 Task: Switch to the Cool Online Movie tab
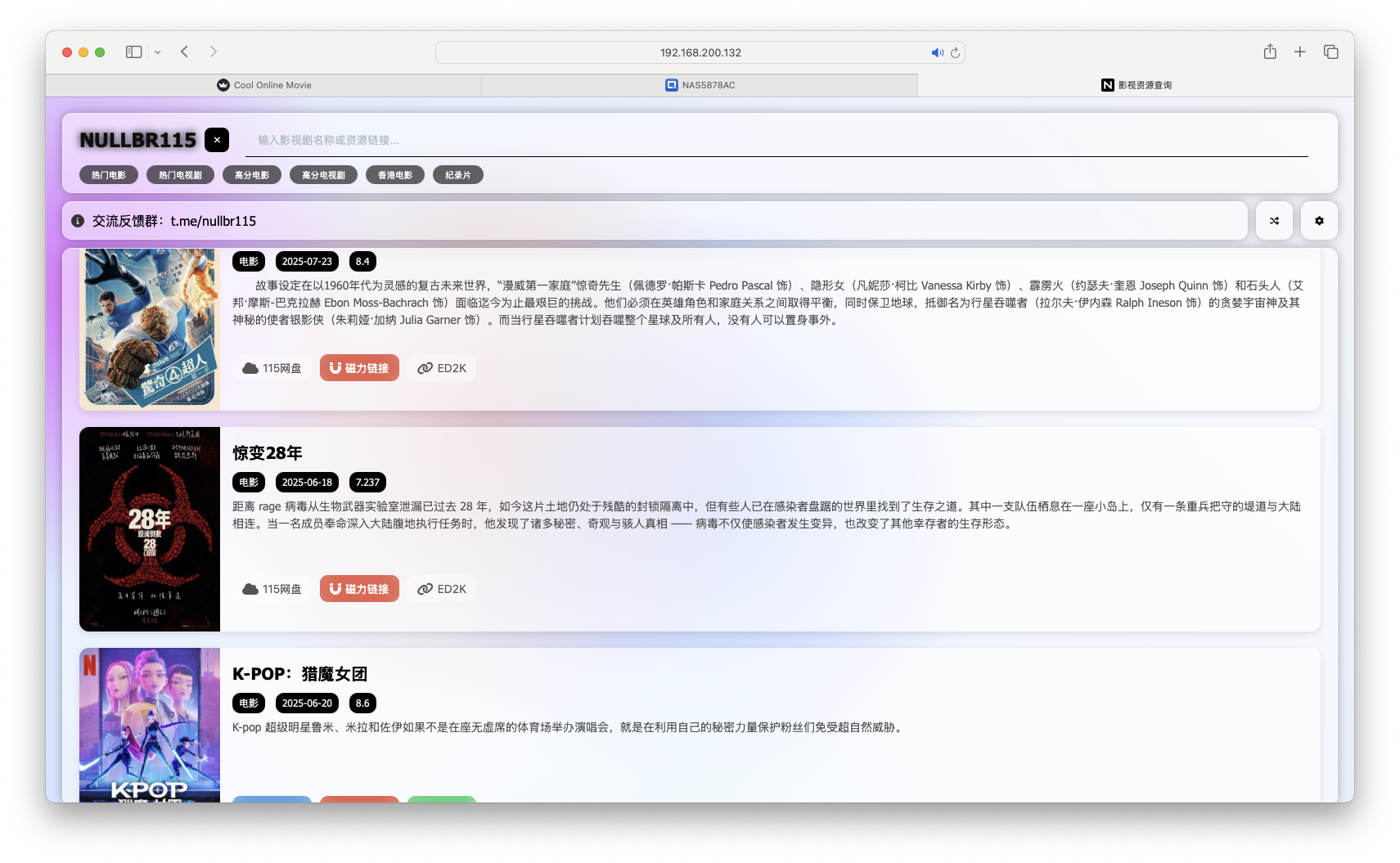[x=263, y=84]
